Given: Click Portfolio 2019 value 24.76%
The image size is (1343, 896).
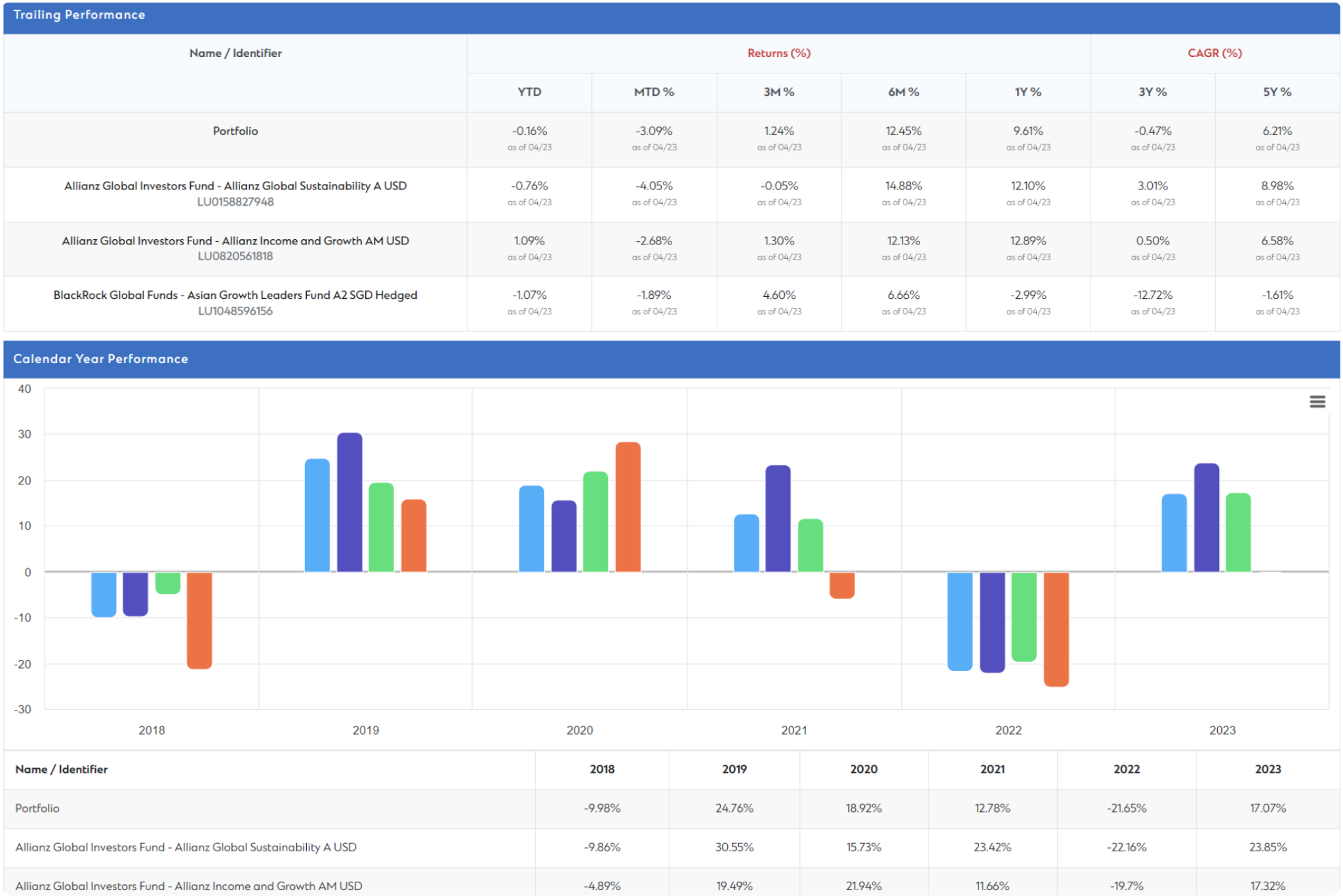Looking at the screenshot, I should [x=734, y=808].
